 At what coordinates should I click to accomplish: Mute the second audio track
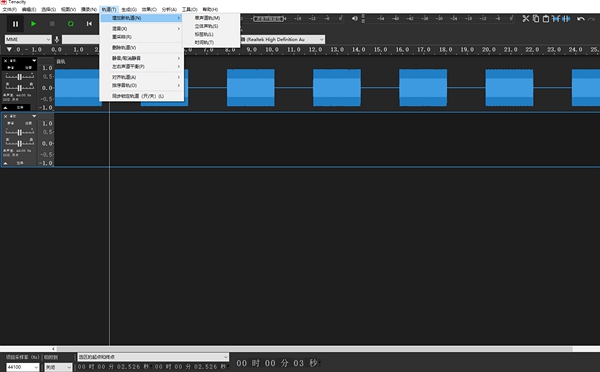pos(11,123)
